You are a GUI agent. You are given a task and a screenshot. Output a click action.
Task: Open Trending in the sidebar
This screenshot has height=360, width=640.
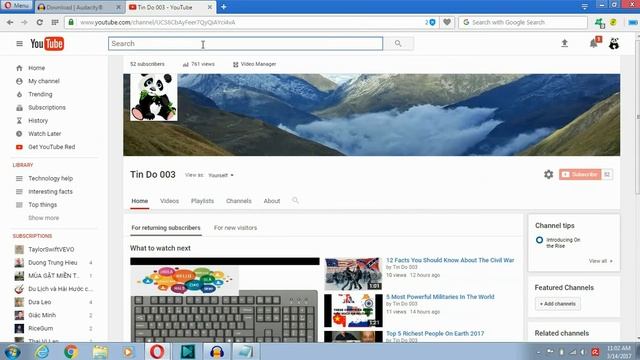pos(40,94)
